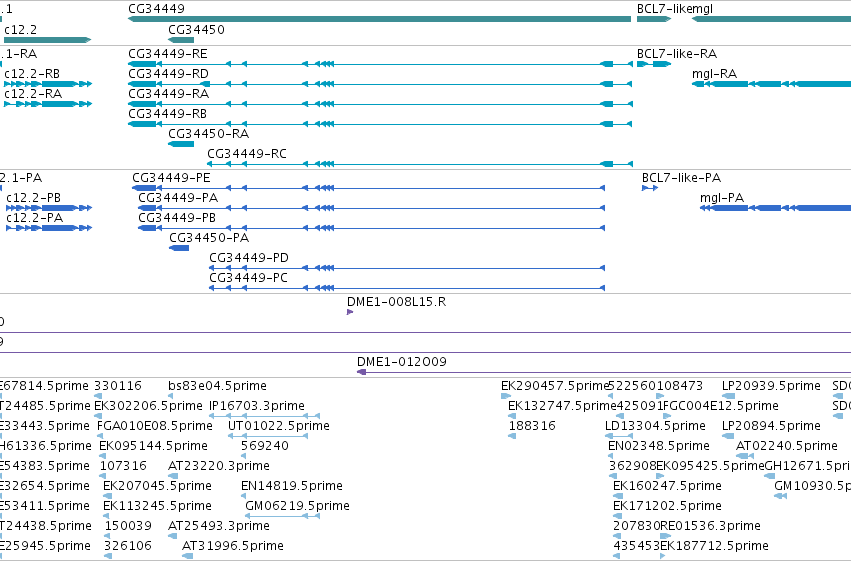This screenshot has width=851, height=561.
Task: Click protein c12.2-PB
Action: pos(49,208)
